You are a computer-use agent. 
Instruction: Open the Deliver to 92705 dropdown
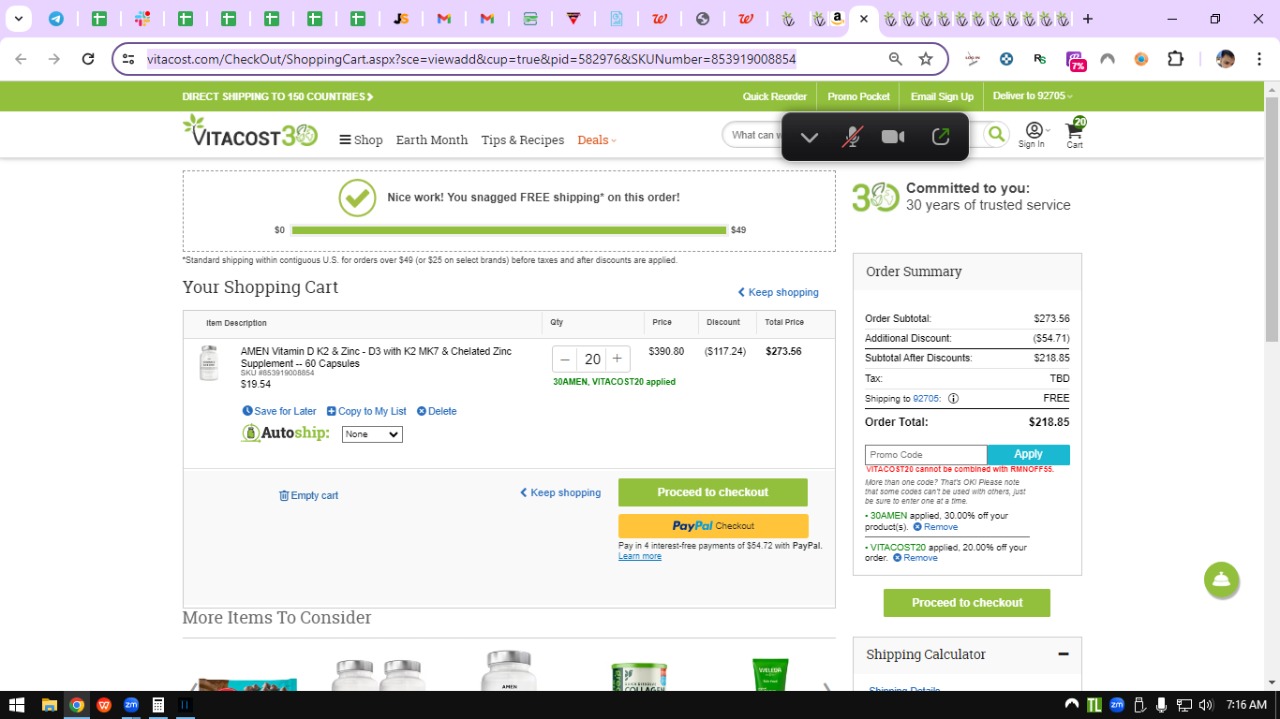(x=1033, y=96)
